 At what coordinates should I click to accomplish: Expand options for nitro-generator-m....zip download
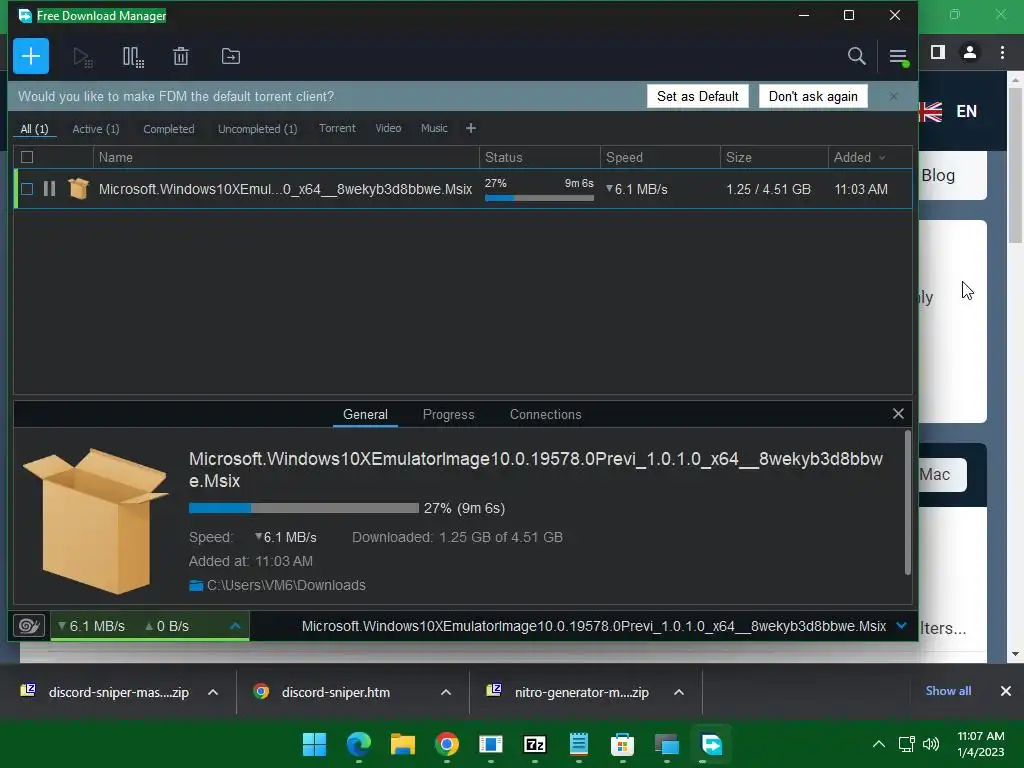point(679,692)
